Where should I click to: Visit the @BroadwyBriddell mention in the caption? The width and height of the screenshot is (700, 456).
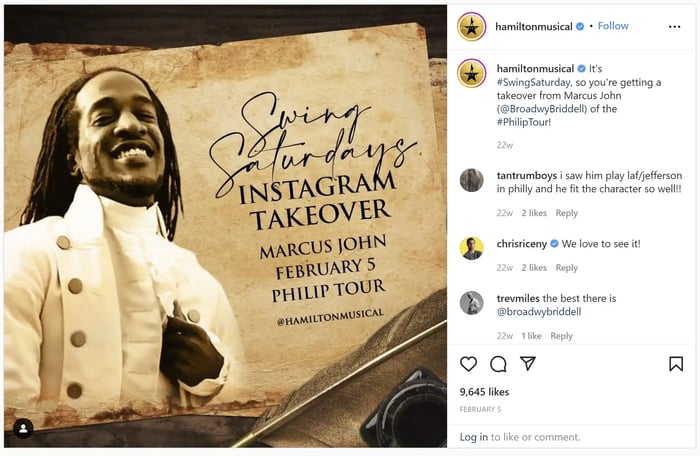pos(542,109)
